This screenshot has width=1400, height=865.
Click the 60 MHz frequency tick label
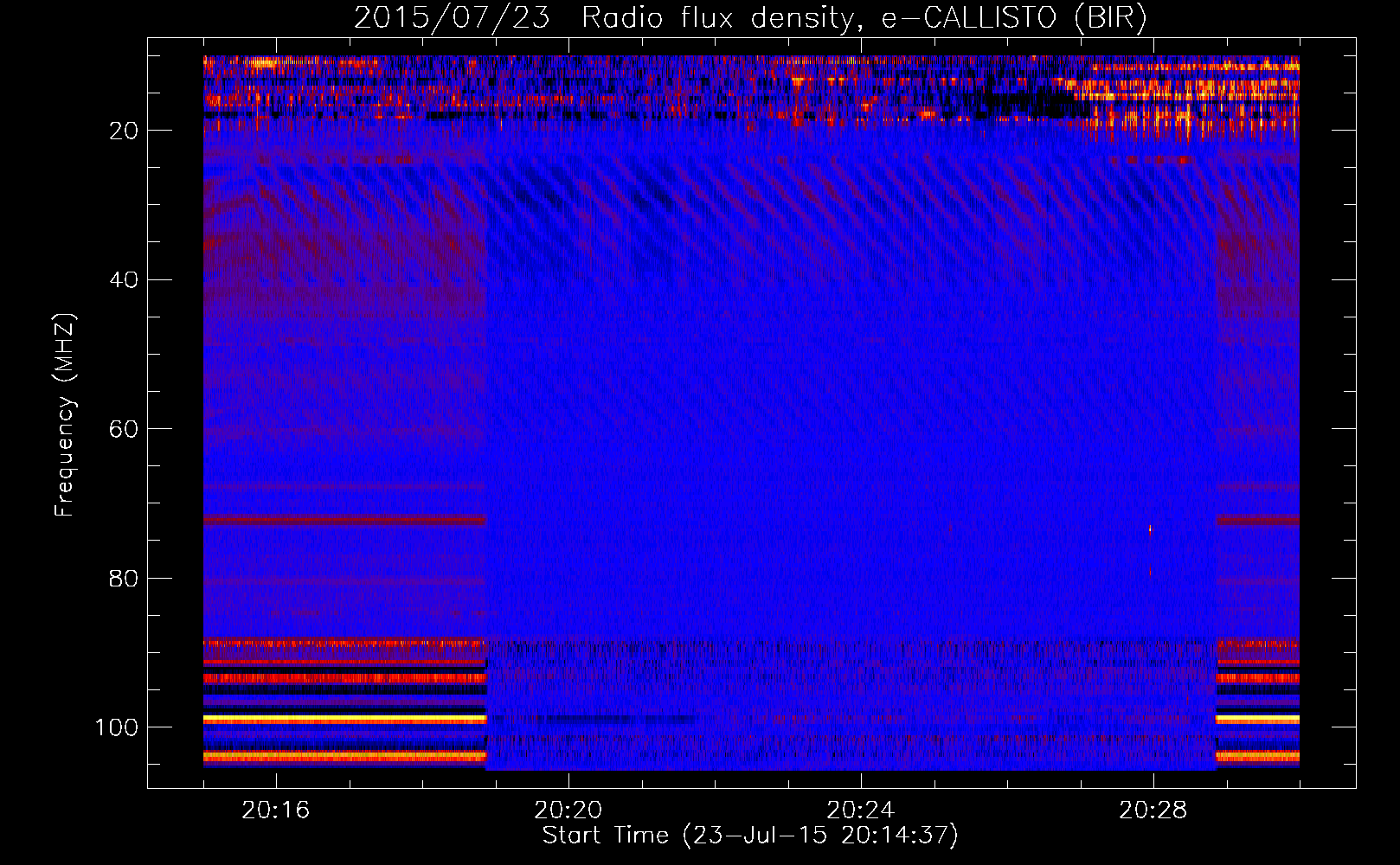click(124, 429)
